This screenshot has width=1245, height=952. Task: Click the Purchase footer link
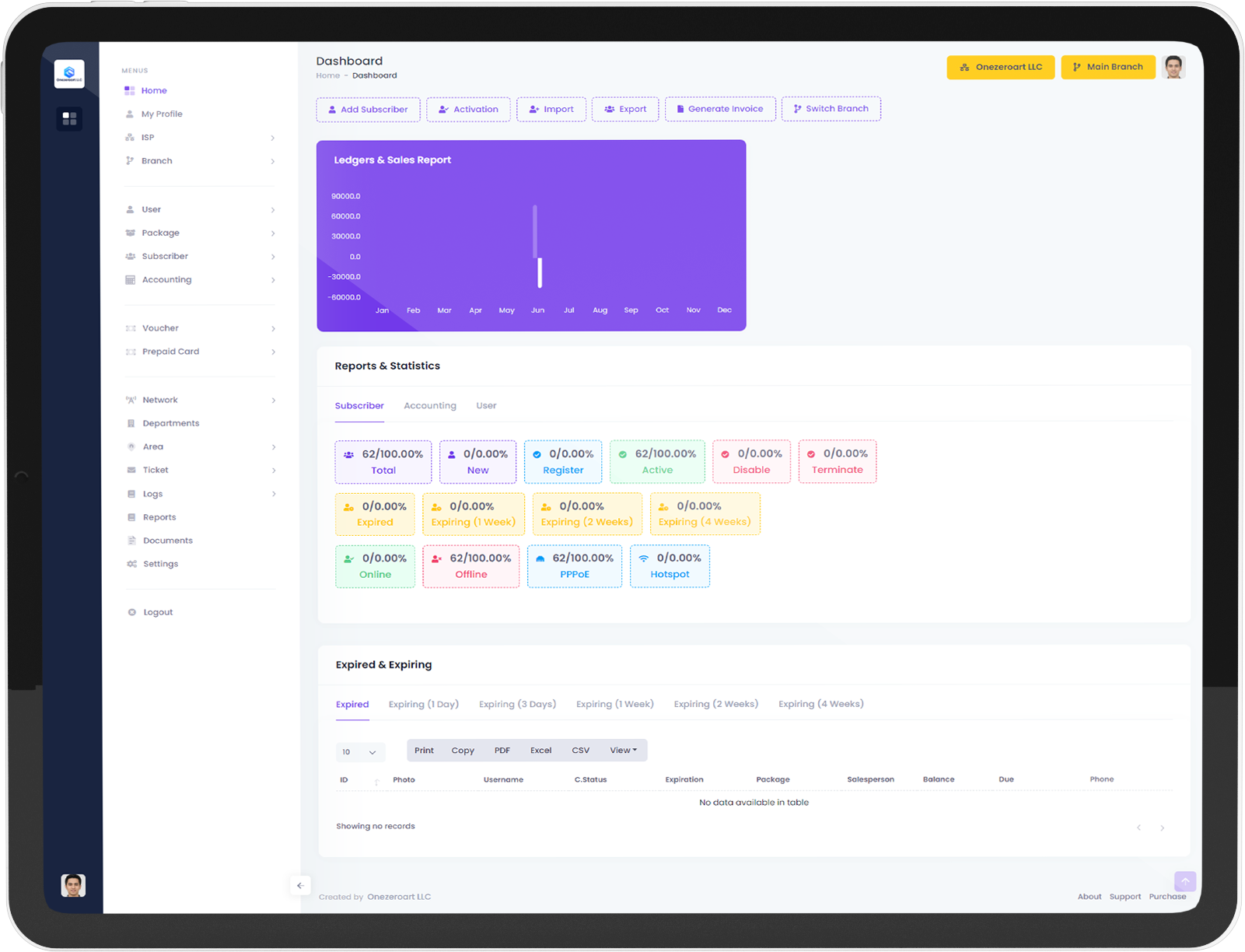tap(1167, 897)
